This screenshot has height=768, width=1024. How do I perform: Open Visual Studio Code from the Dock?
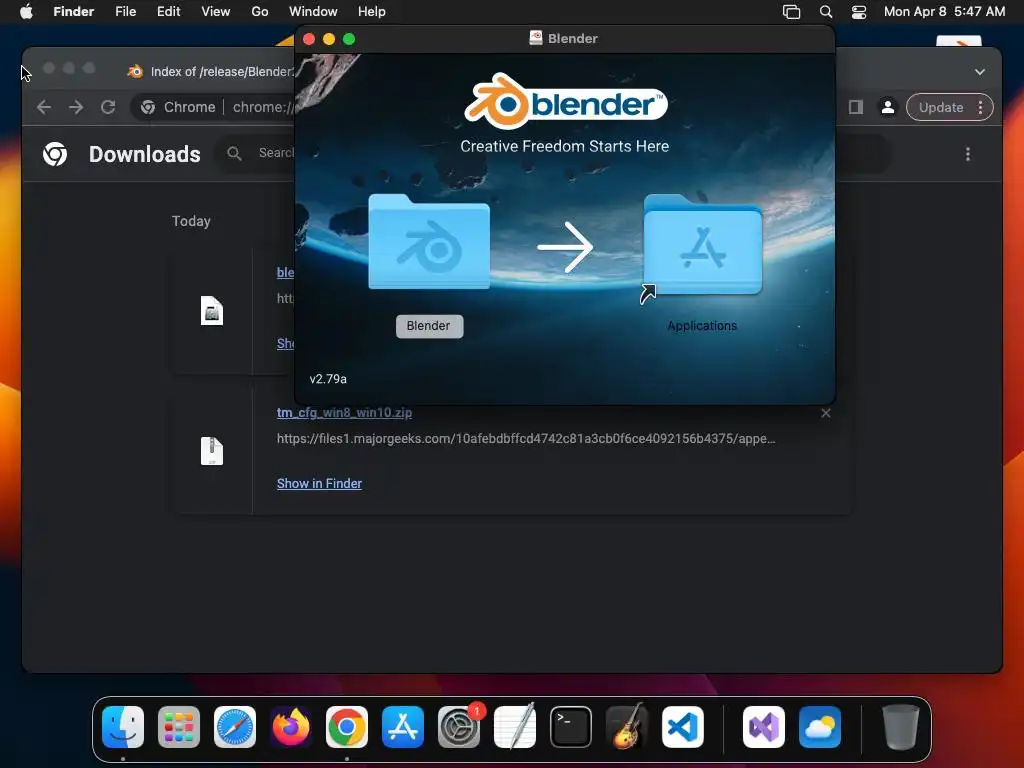[x=683, y=727]
